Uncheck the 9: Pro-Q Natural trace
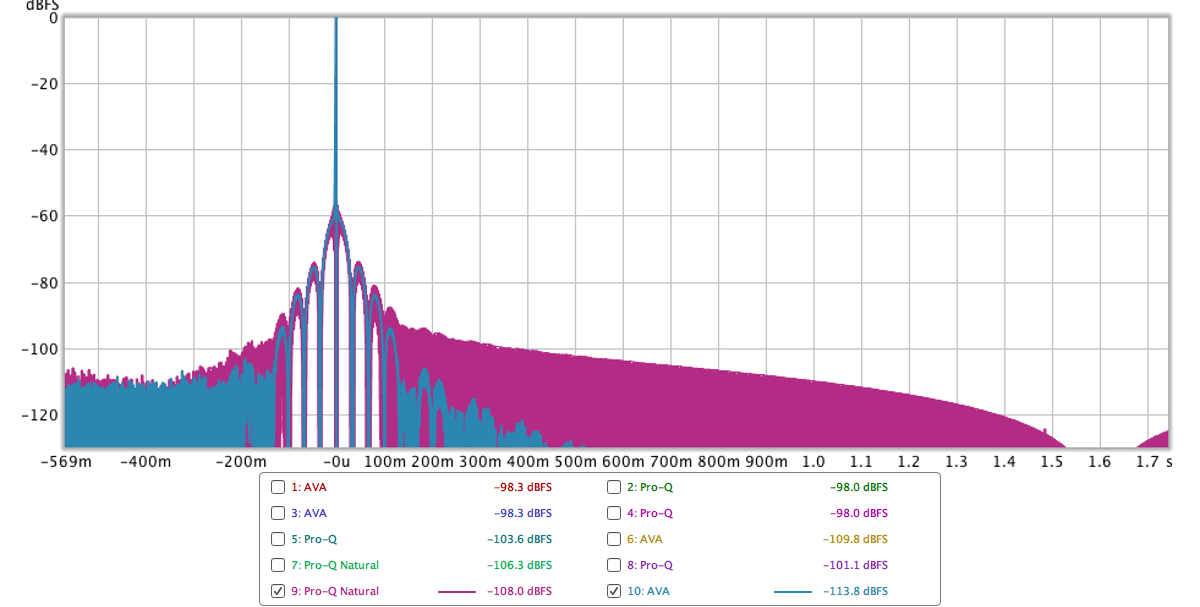 278,591
